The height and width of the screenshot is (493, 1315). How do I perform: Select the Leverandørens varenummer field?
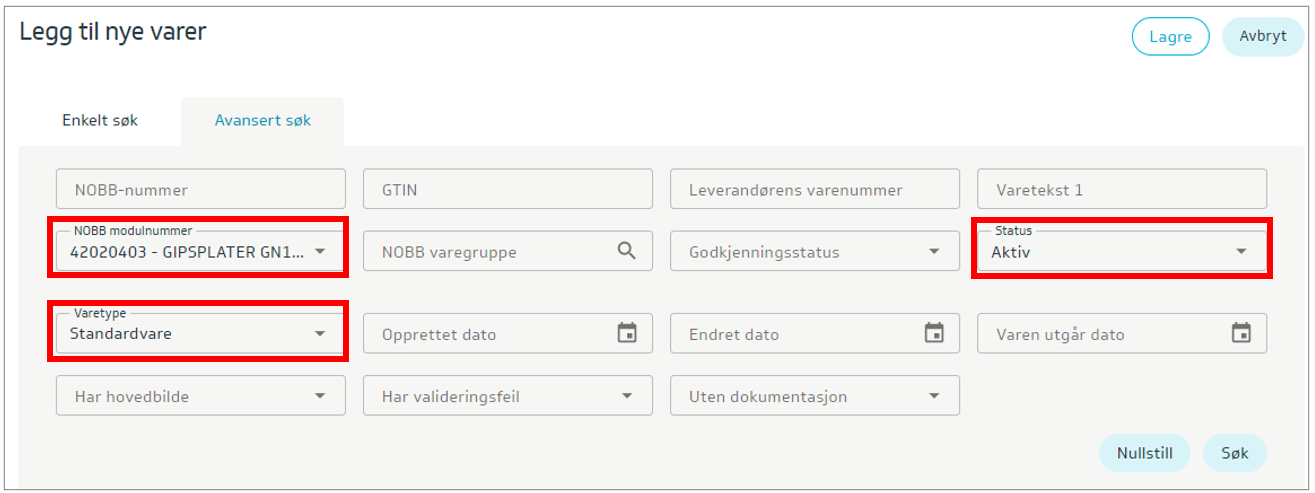pyautogui.click(x=814, y=189)
